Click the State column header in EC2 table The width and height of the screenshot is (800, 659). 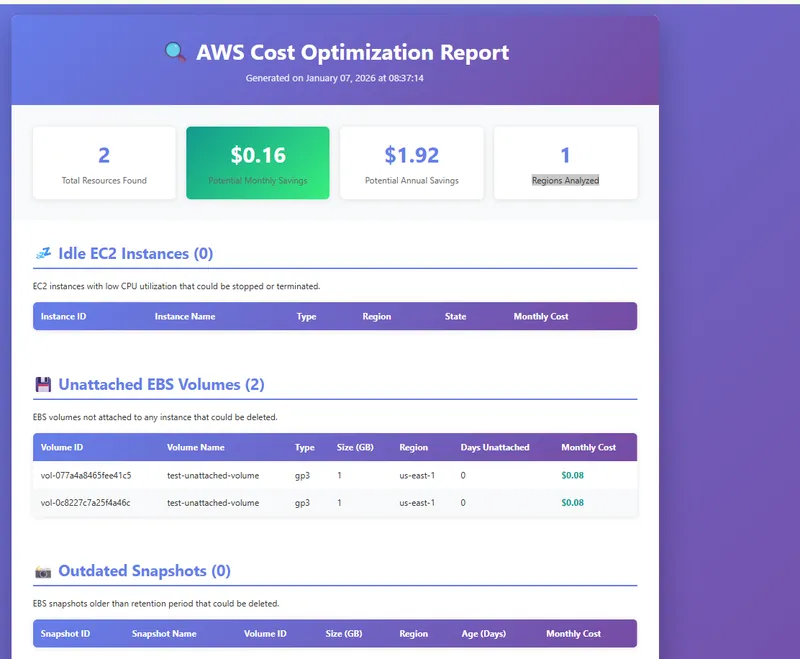coord(455,316)
